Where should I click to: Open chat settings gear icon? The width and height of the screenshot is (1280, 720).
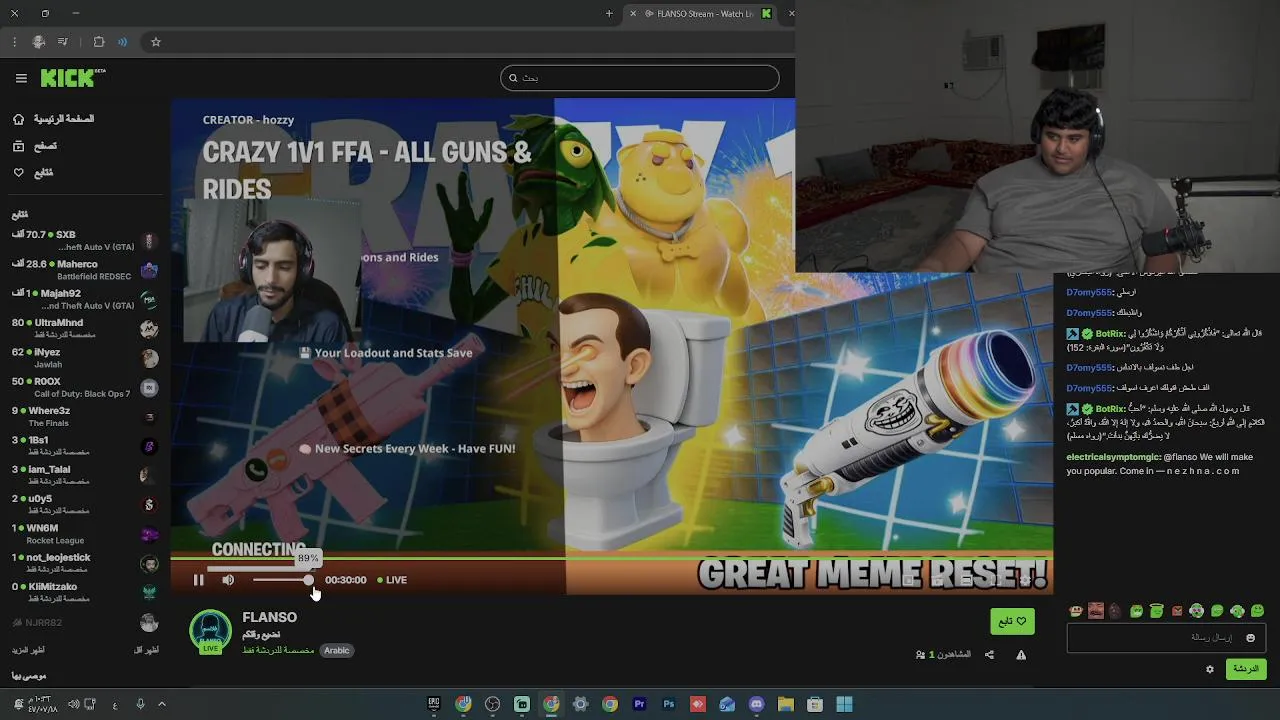click(x=1210, y=669)
